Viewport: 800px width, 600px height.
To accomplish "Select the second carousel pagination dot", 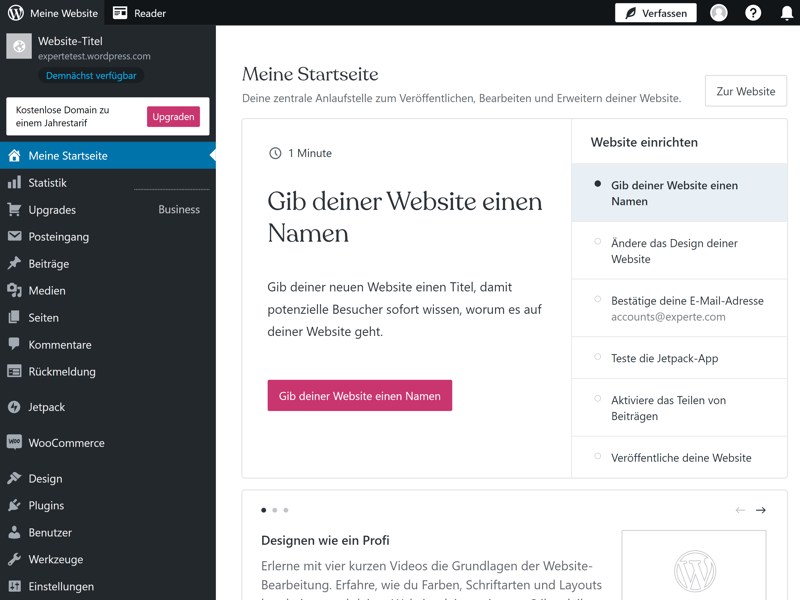I will pos(274,510).
